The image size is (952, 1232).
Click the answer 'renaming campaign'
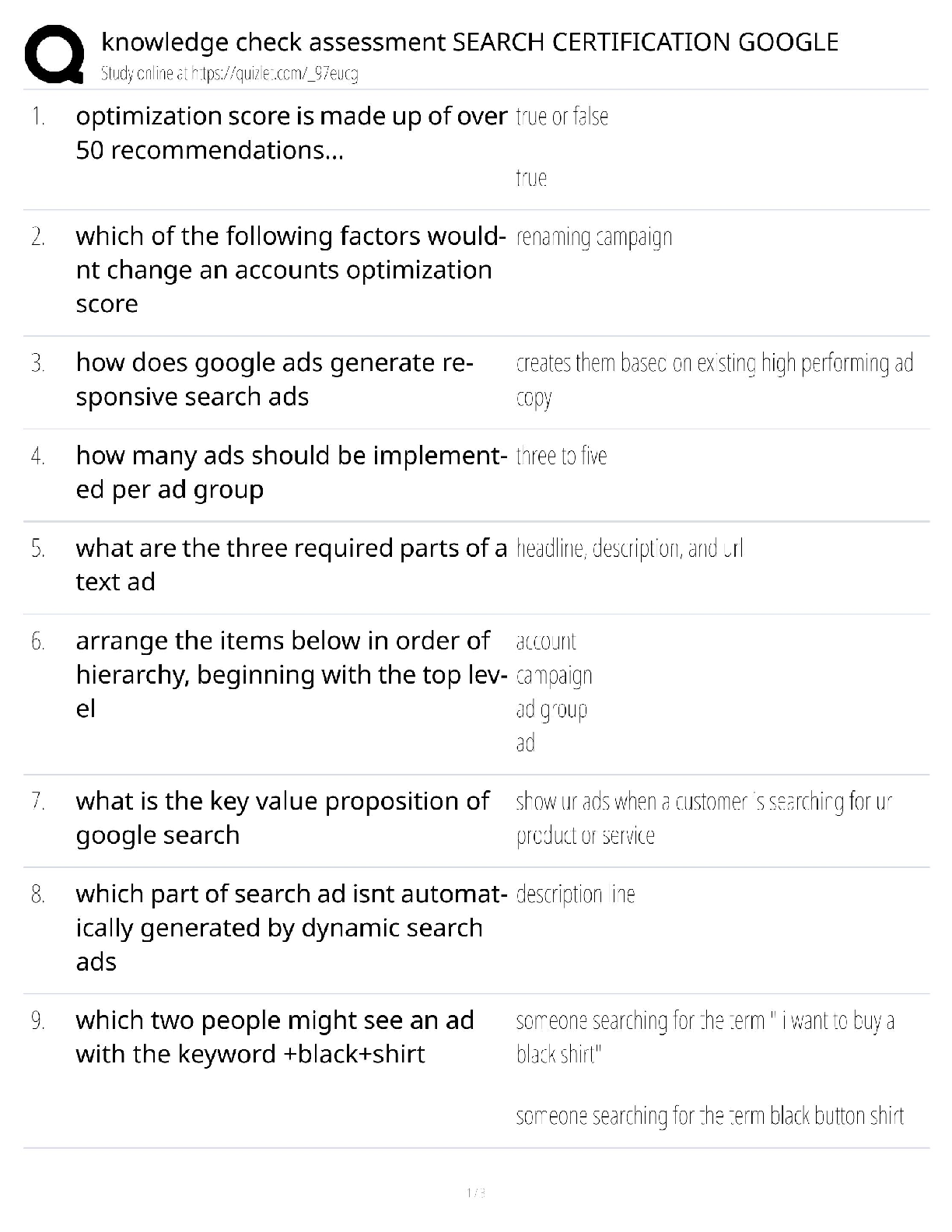[594, 237]
